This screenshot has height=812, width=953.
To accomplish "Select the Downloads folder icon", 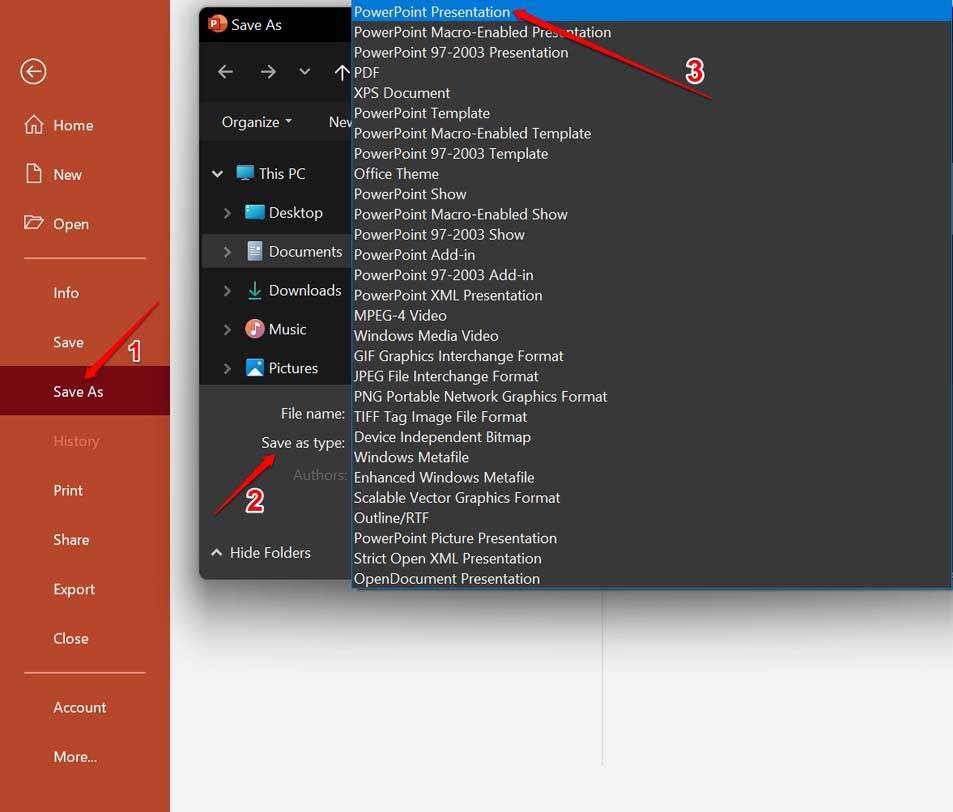I will [x=253, y=290].
